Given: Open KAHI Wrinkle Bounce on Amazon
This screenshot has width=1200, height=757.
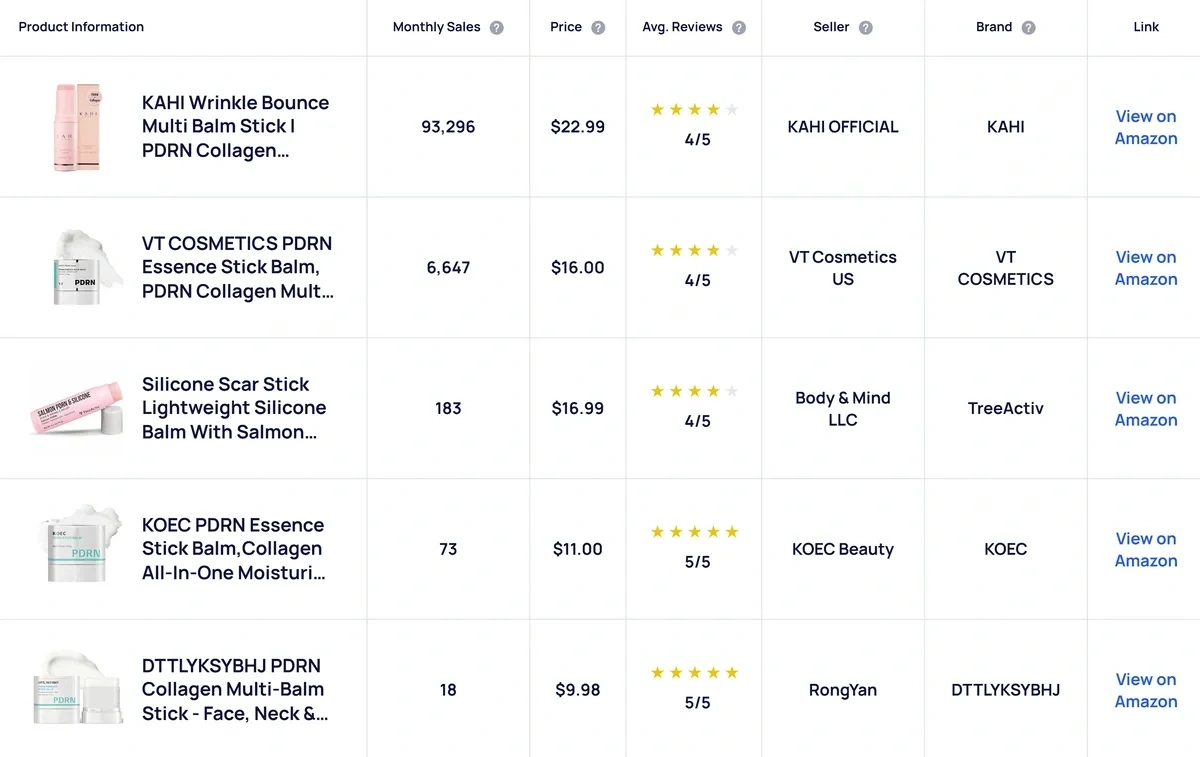Looking at the screenshot, I should tap(1146, 127).
